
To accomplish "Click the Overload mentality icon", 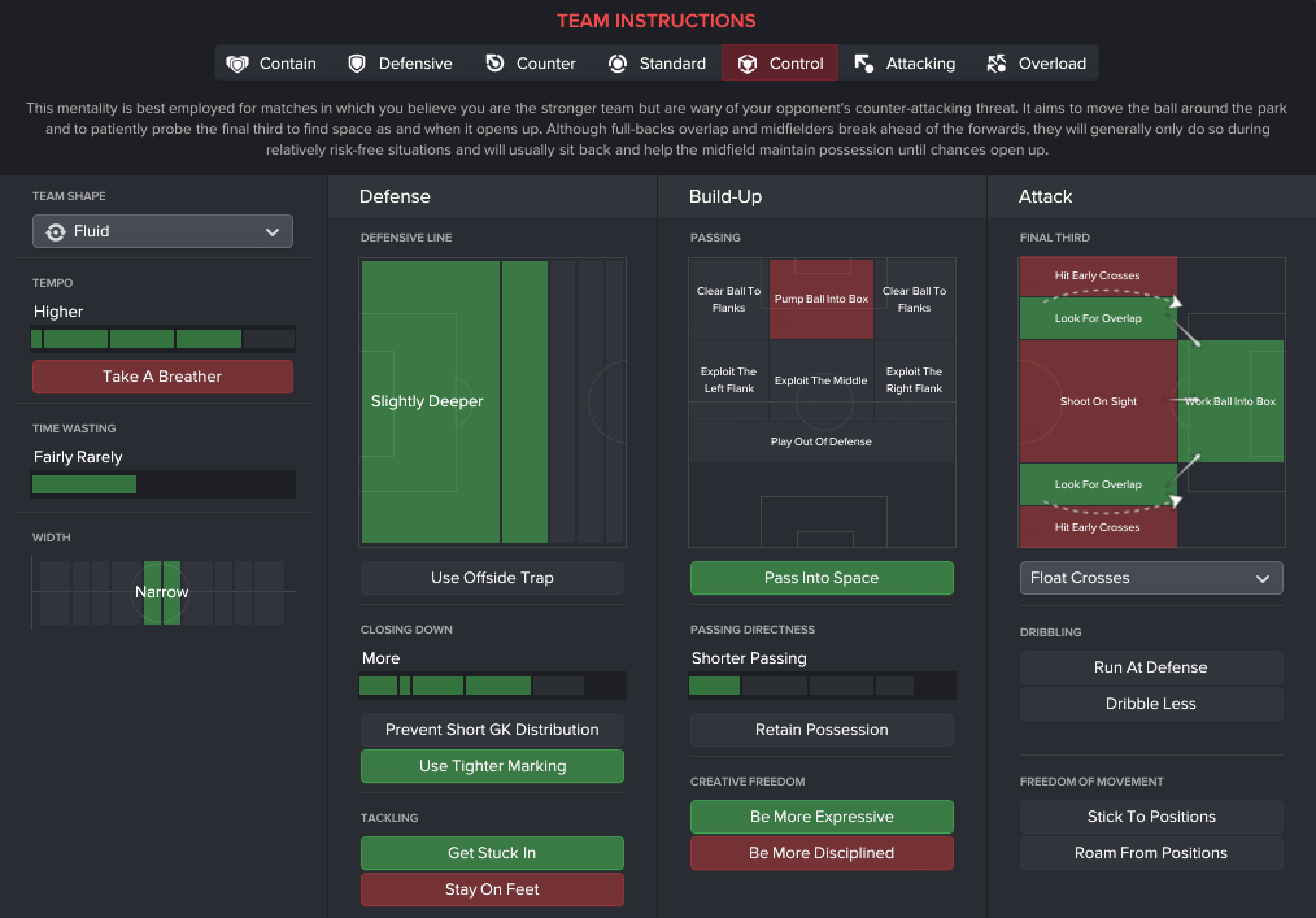I will tap(997, 64).
